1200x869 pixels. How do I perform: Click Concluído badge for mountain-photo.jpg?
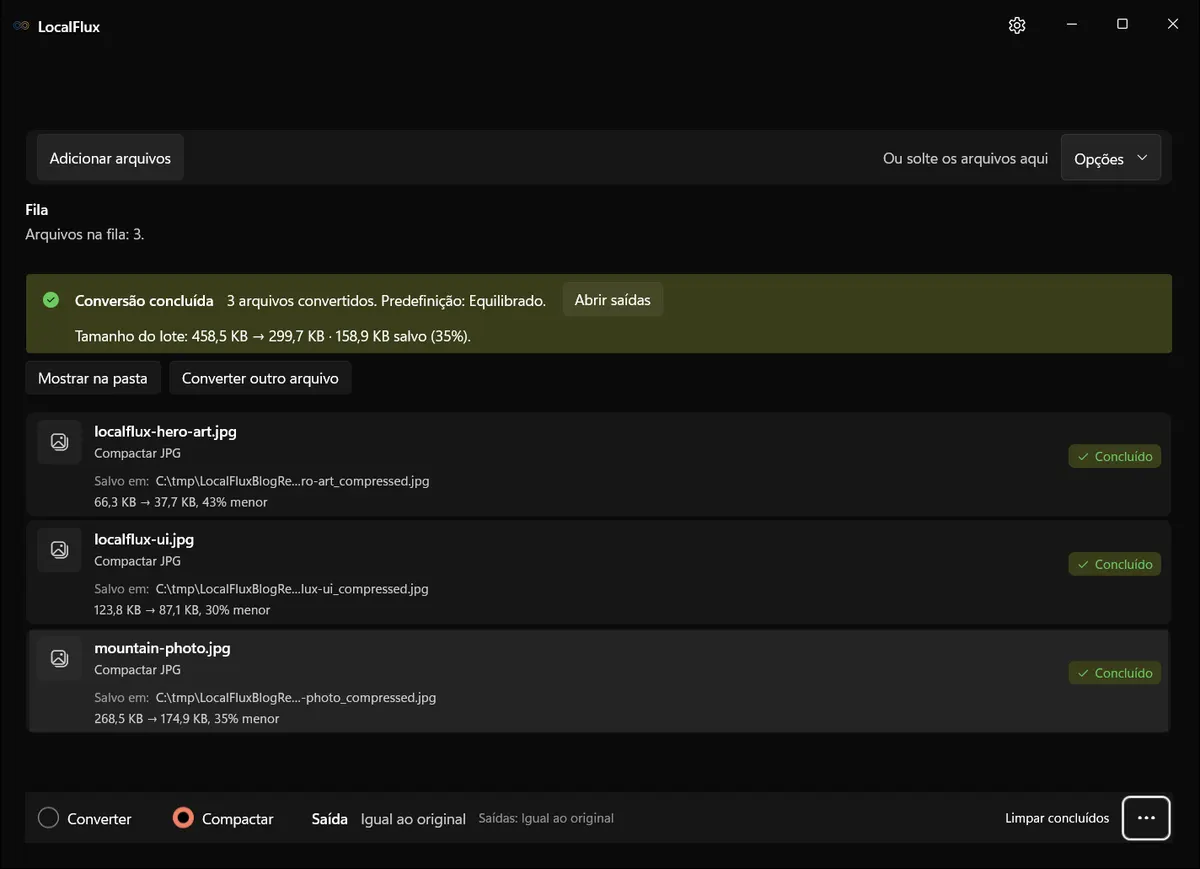point(1115,673)
